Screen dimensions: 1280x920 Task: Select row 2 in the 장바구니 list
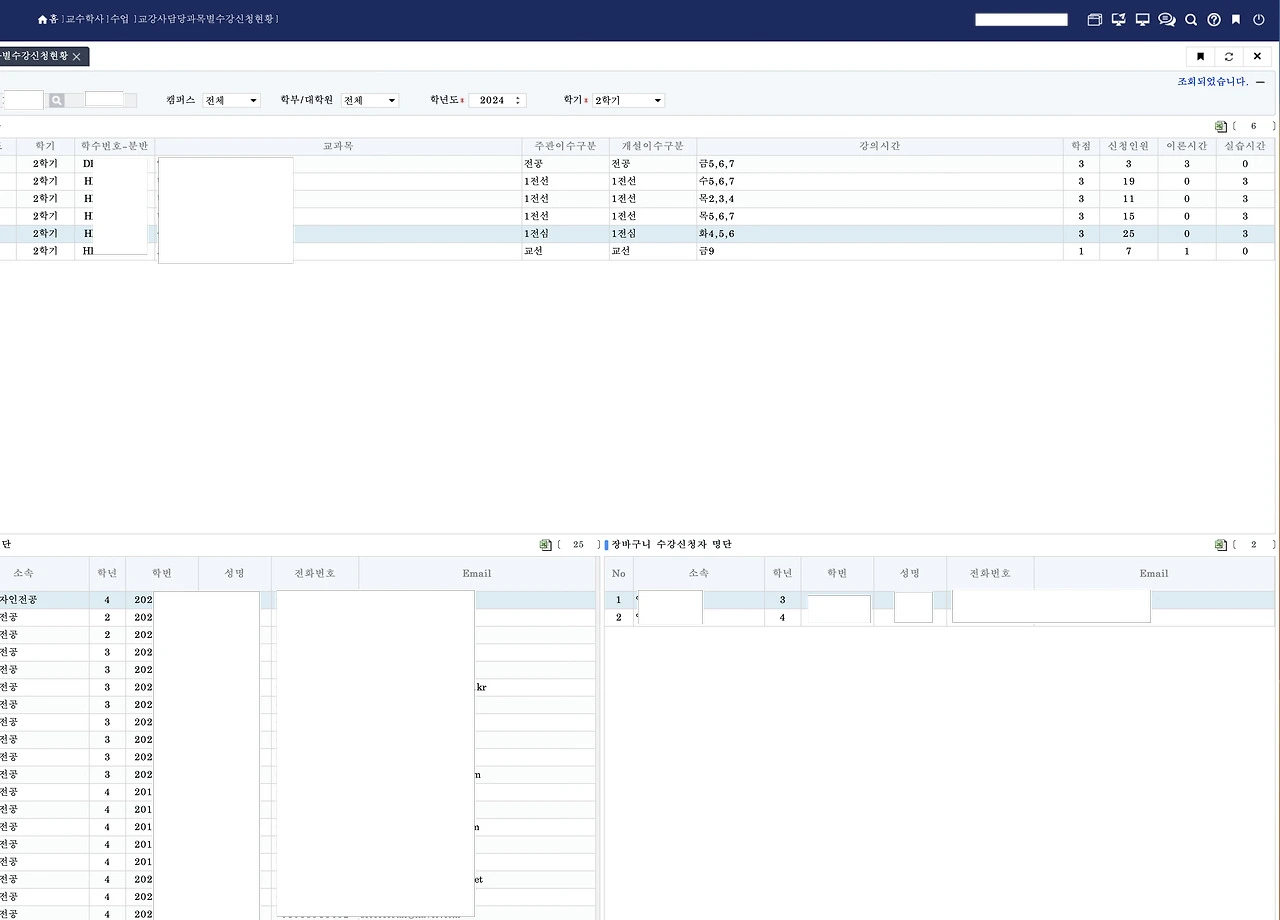coord(940,617)
